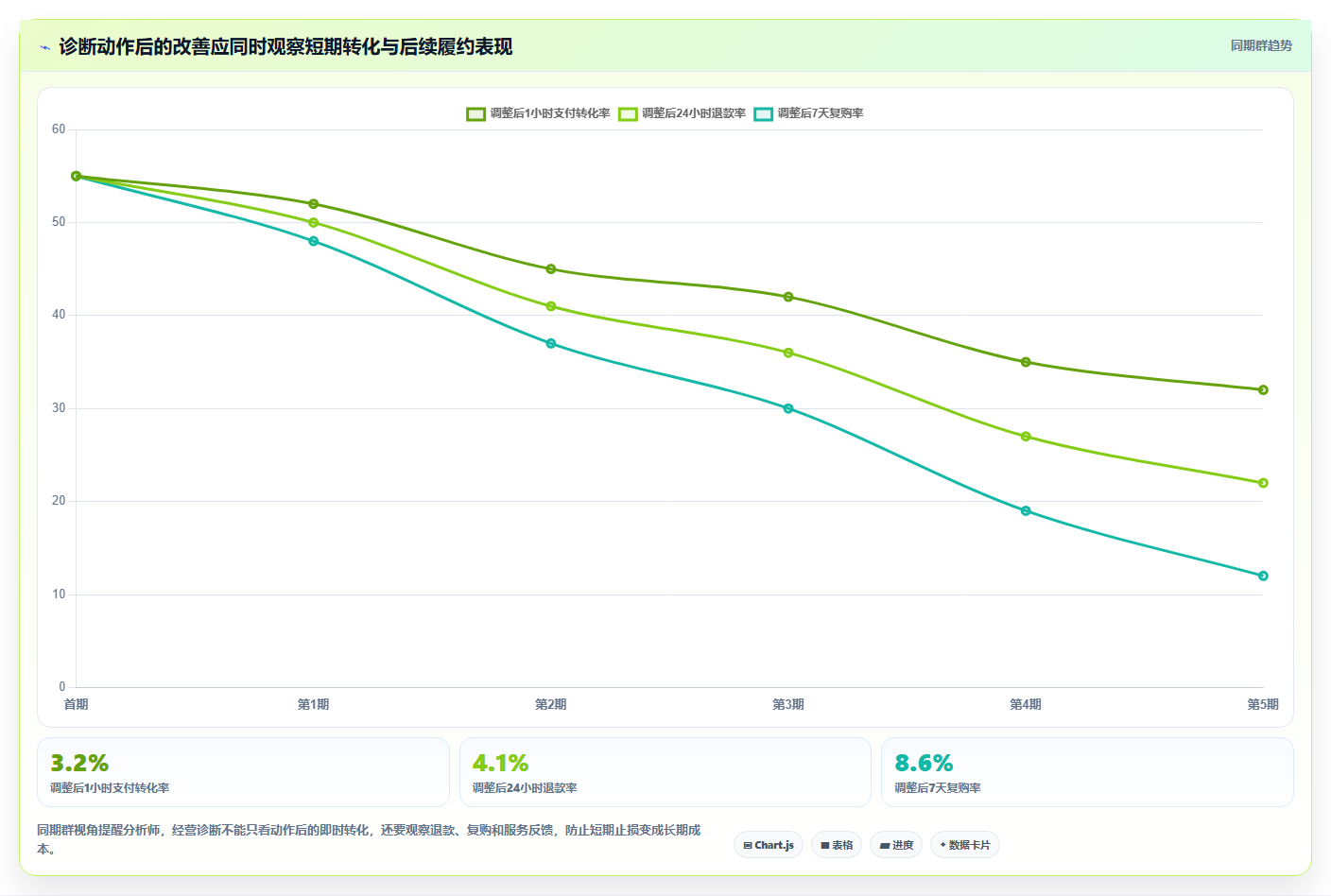Click the 同期群趋势 tag in the header
The image size is (1331, 896).
pos(1261,45)
